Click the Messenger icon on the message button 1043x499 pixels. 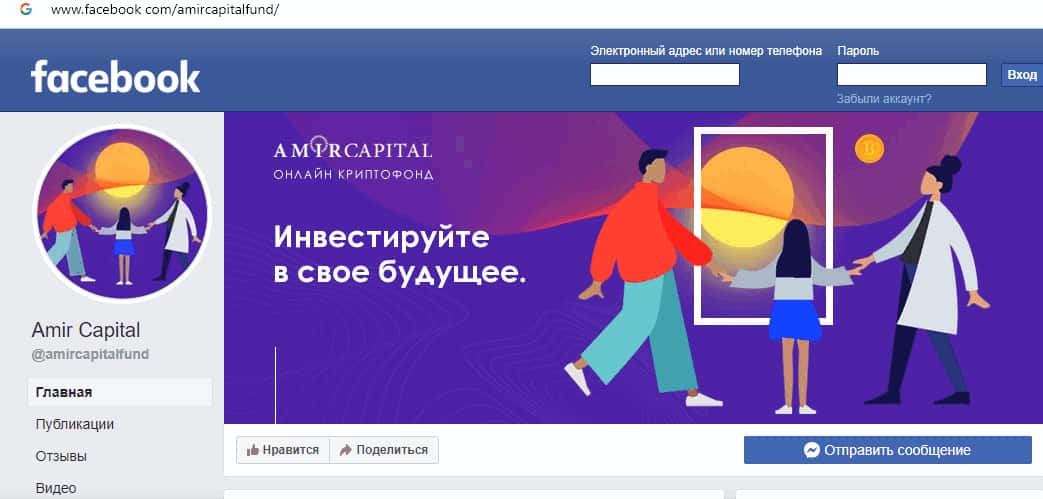(812, 450)
